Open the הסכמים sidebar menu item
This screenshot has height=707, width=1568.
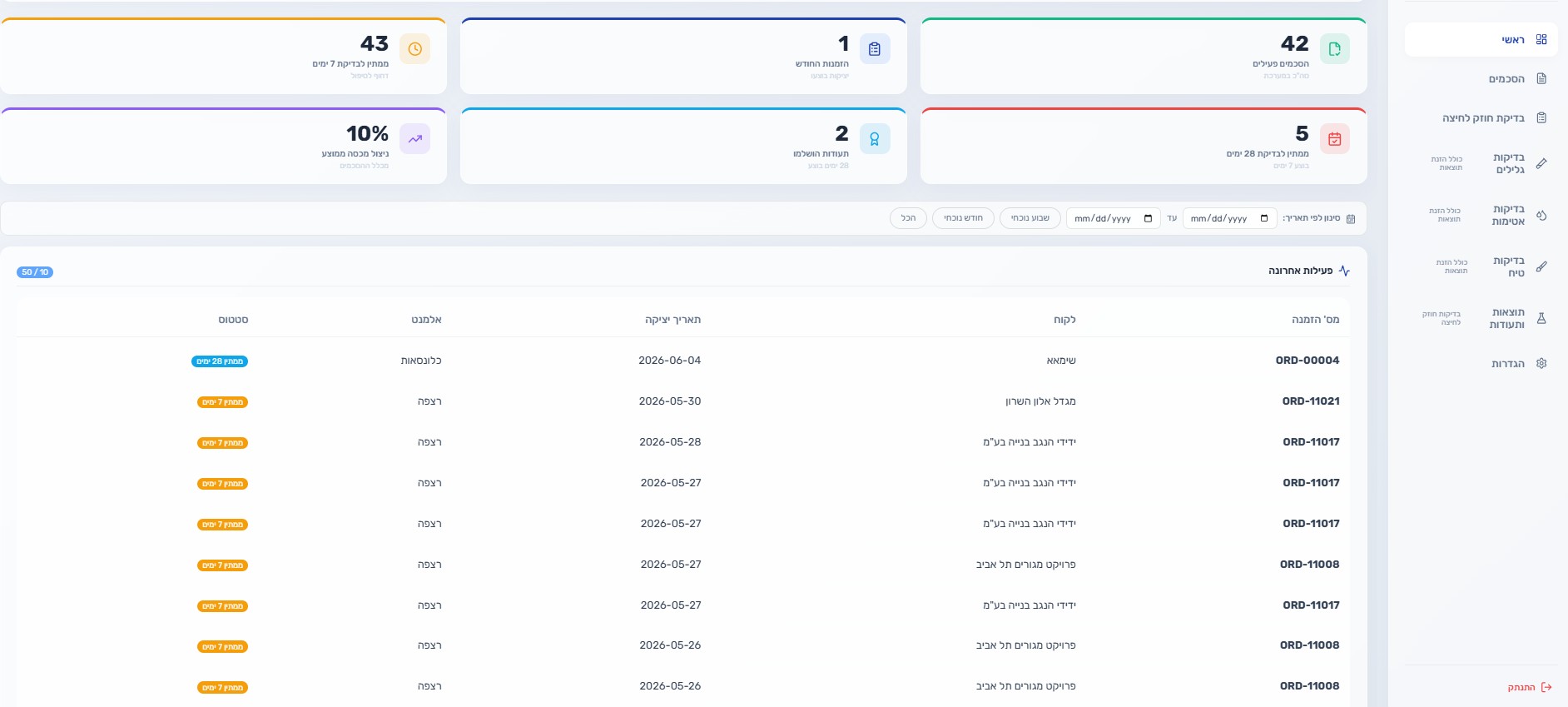1481,79
